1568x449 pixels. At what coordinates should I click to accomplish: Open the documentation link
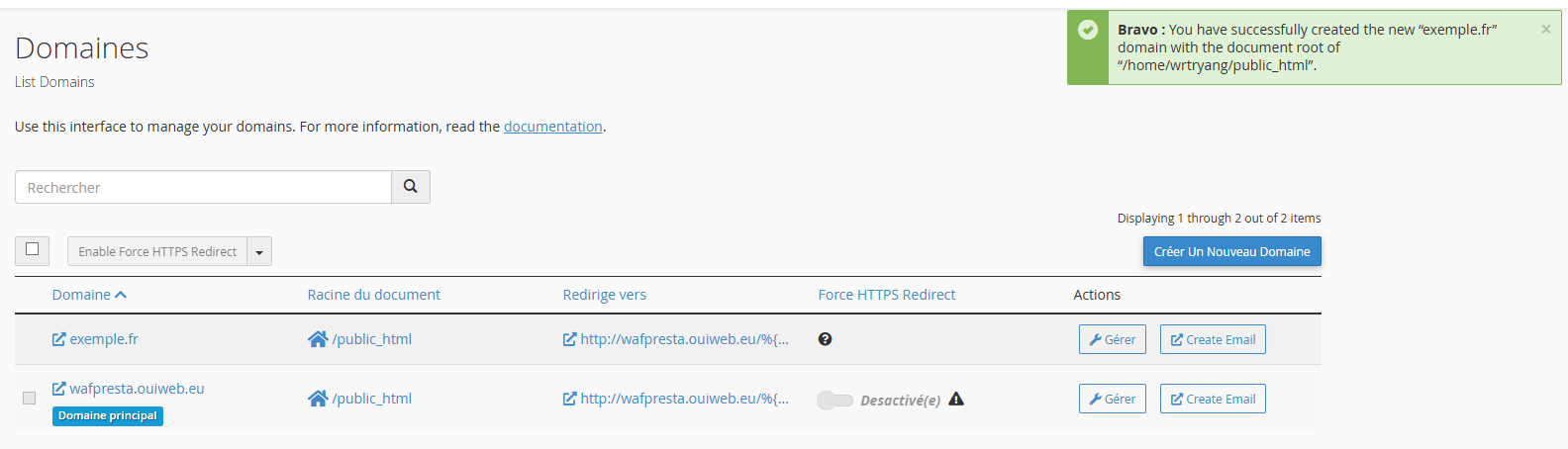pos(552,127)
